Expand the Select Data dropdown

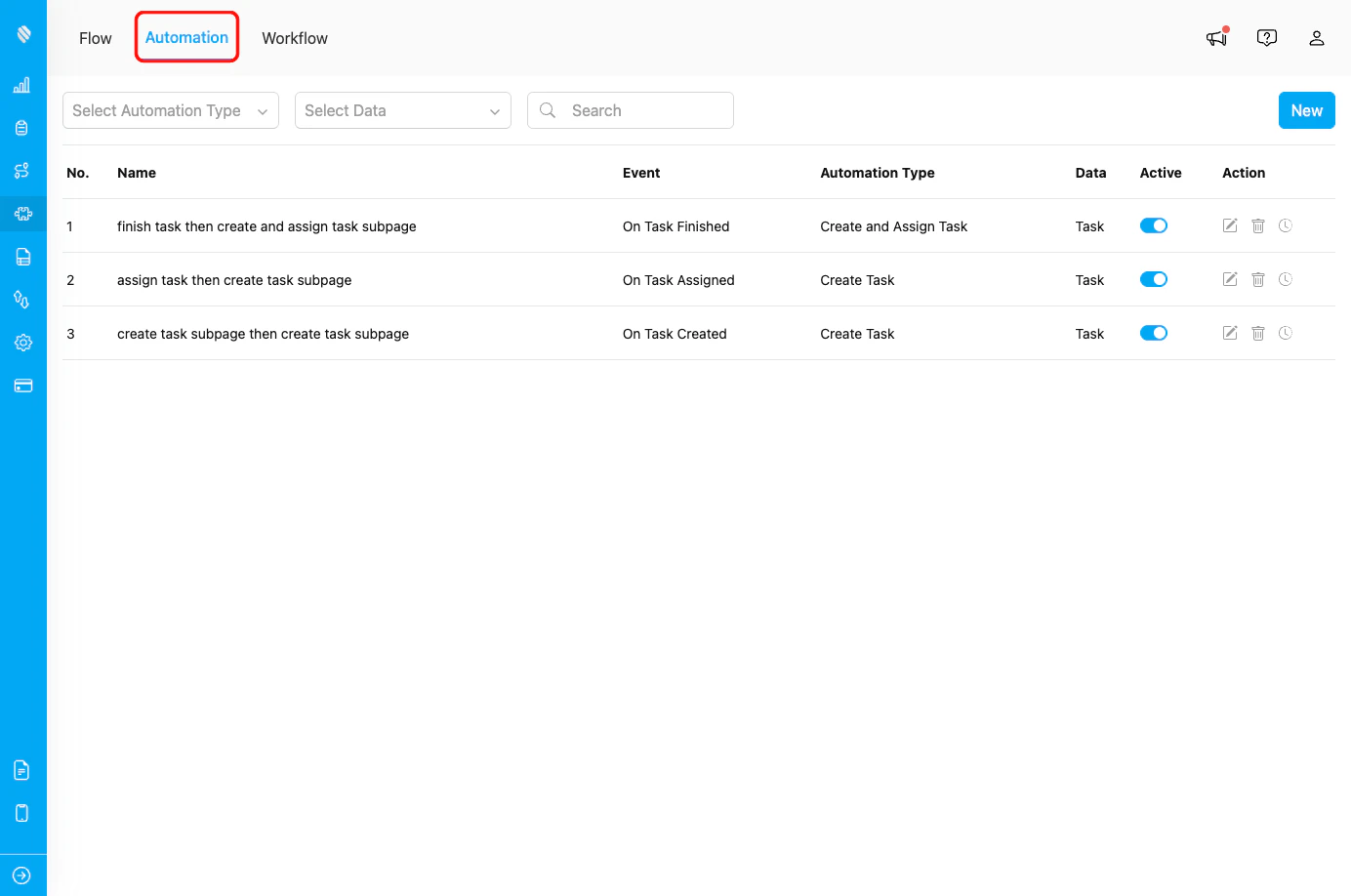pos(402,110)
